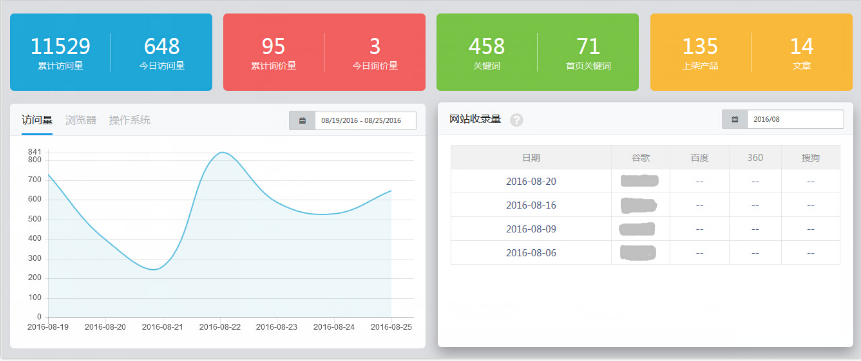Click the blurred 谷歌 value for 2016-08-16
Image resolution: width=861 pixels, height=361 pixels.
(x=639, y=206)
